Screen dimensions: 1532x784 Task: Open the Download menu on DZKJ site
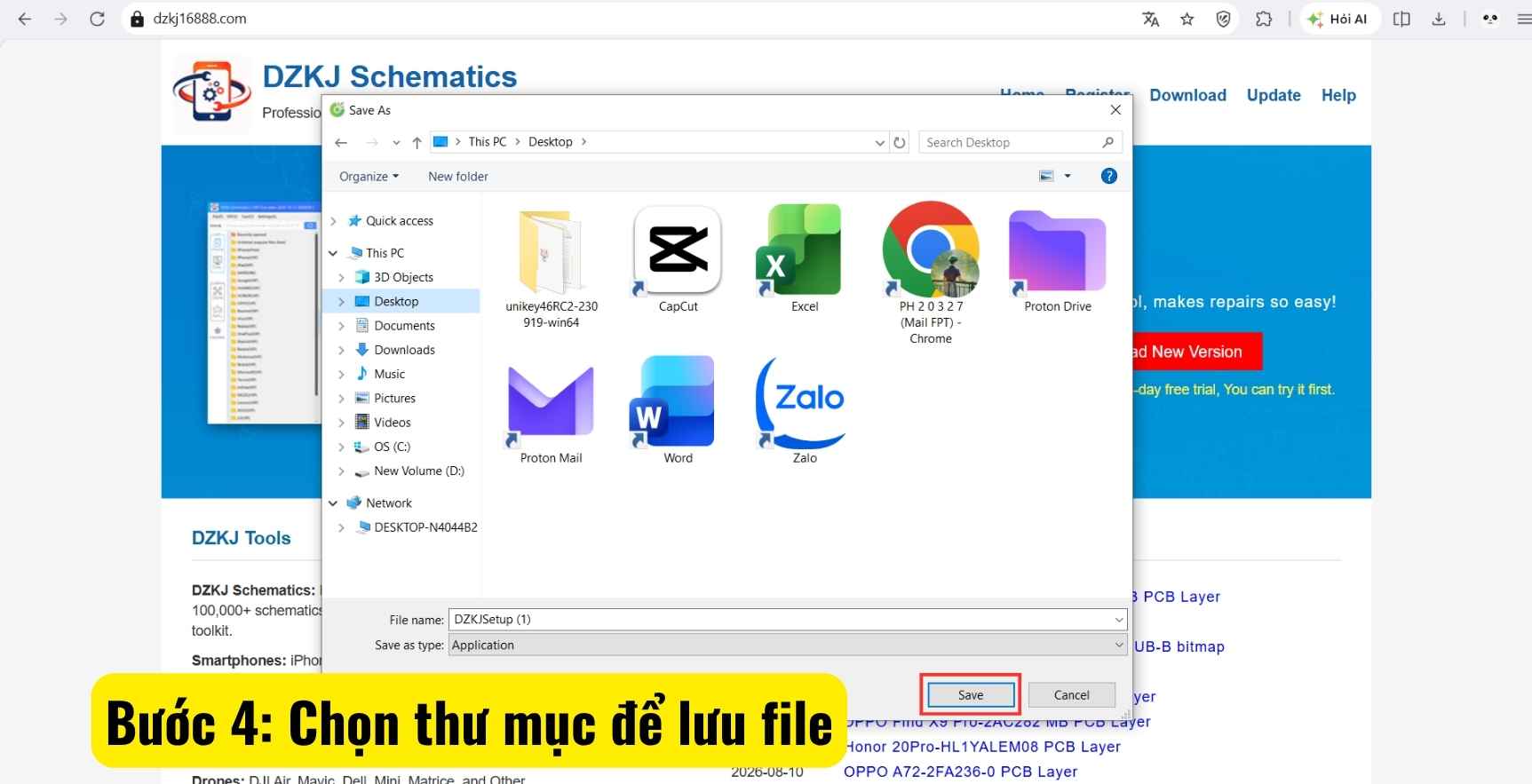[1187, 96]
